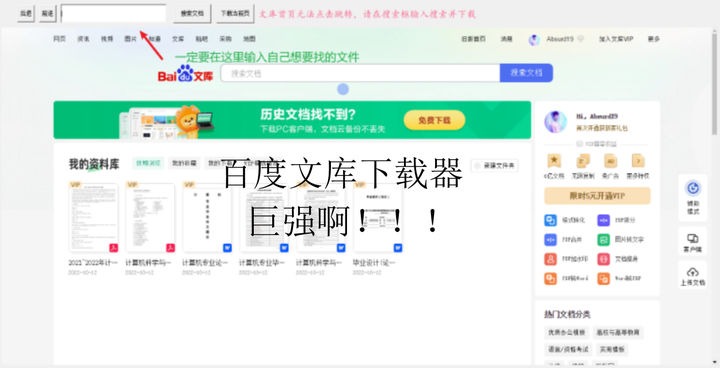Viewport: 720px width, 368px height.
Task: Click the blue Word badge on the 计算机专业论 document
Action: [x=227, y=248]
